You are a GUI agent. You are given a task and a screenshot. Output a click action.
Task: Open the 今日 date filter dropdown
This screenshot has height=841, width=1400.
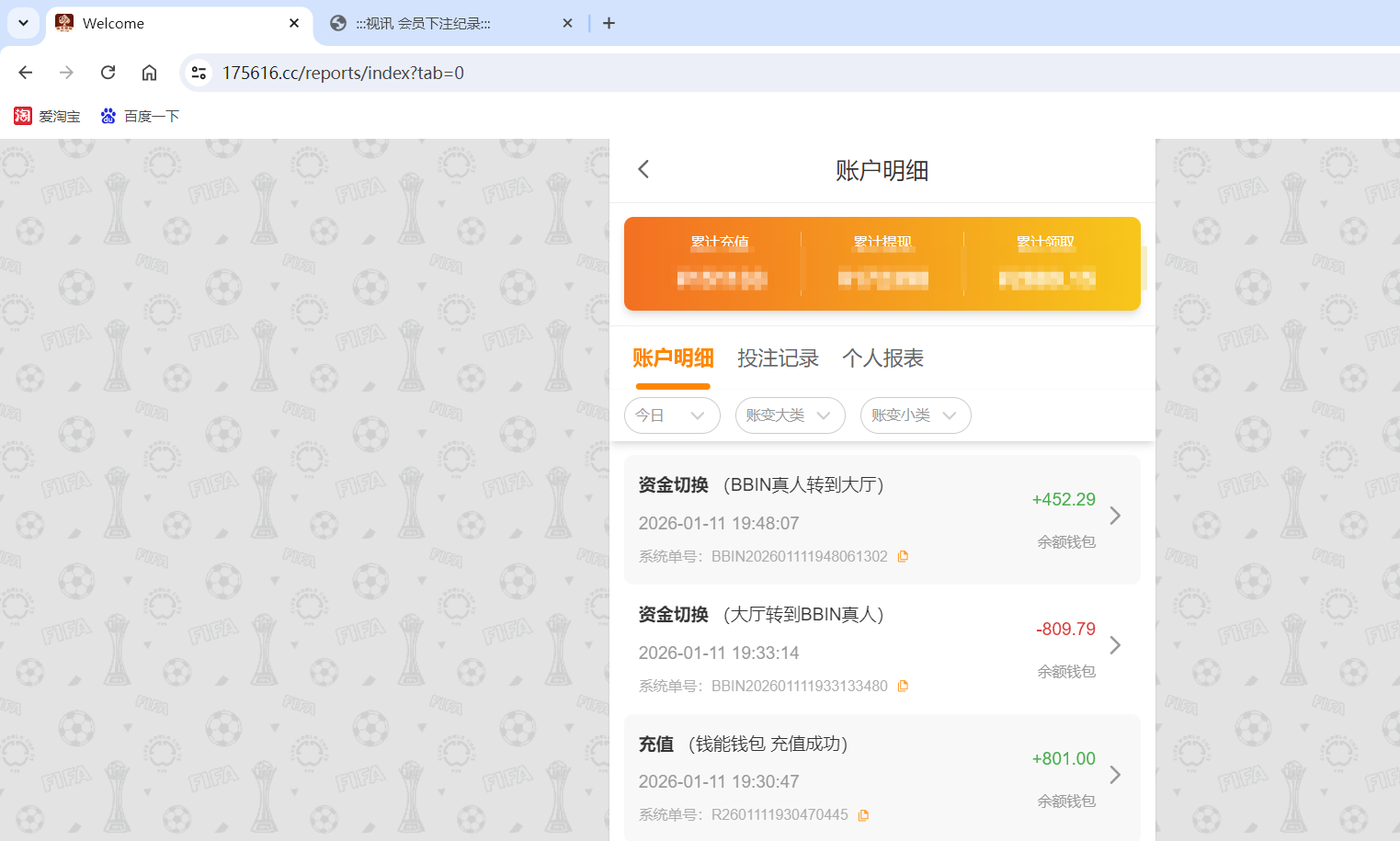point(672,415)
